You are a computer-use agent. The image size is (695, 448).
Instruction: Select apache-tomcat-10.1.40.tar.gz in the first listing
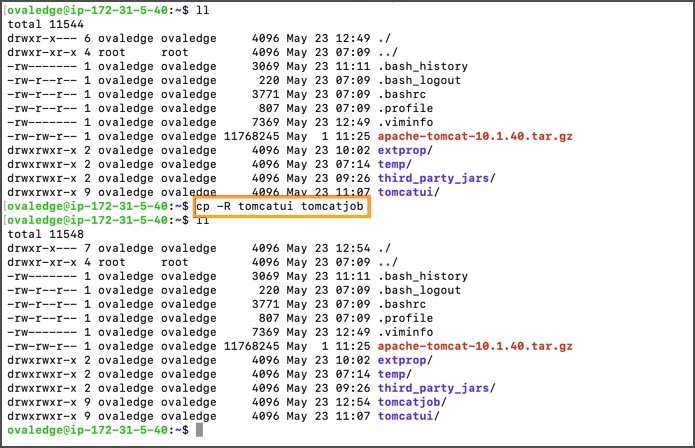coord(475,135)
